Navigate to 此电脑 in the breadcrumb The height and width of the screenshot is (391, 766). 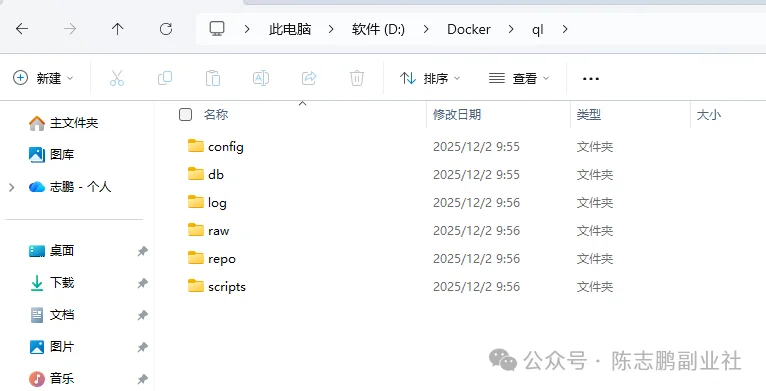point(290,29)
